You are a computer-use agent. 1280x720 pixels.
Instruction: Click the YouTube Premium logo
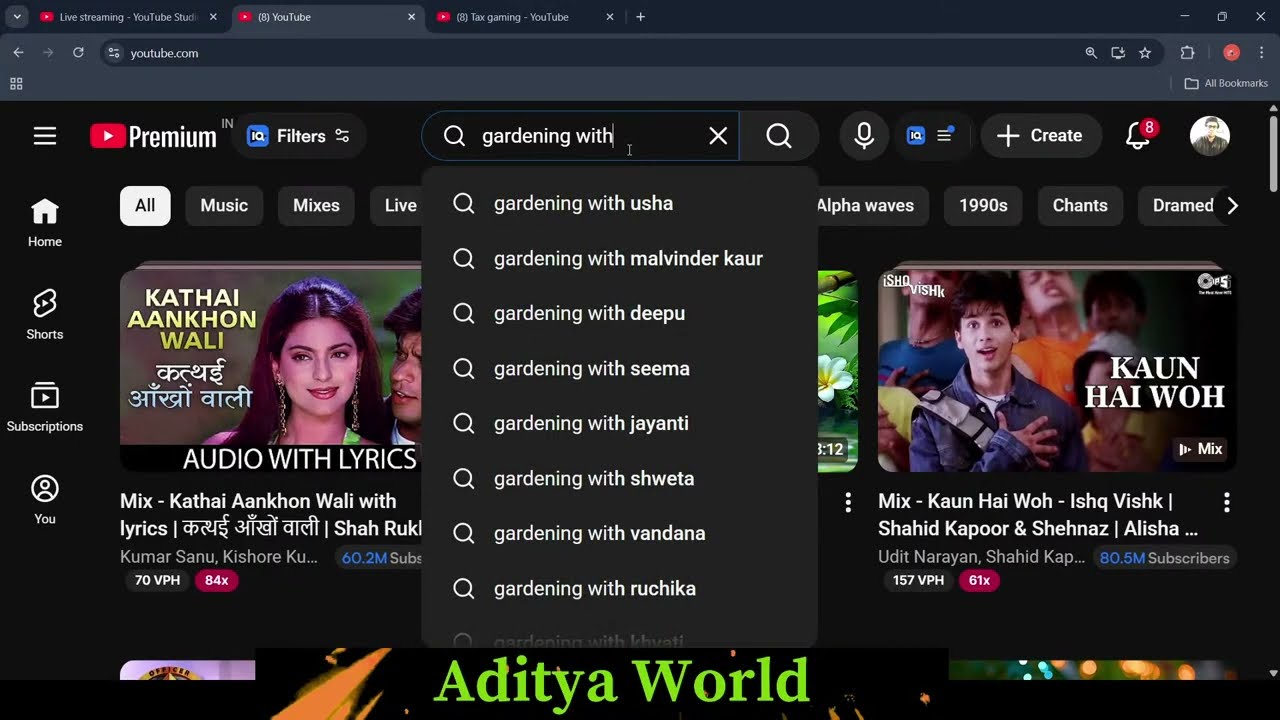pos(153,136)
